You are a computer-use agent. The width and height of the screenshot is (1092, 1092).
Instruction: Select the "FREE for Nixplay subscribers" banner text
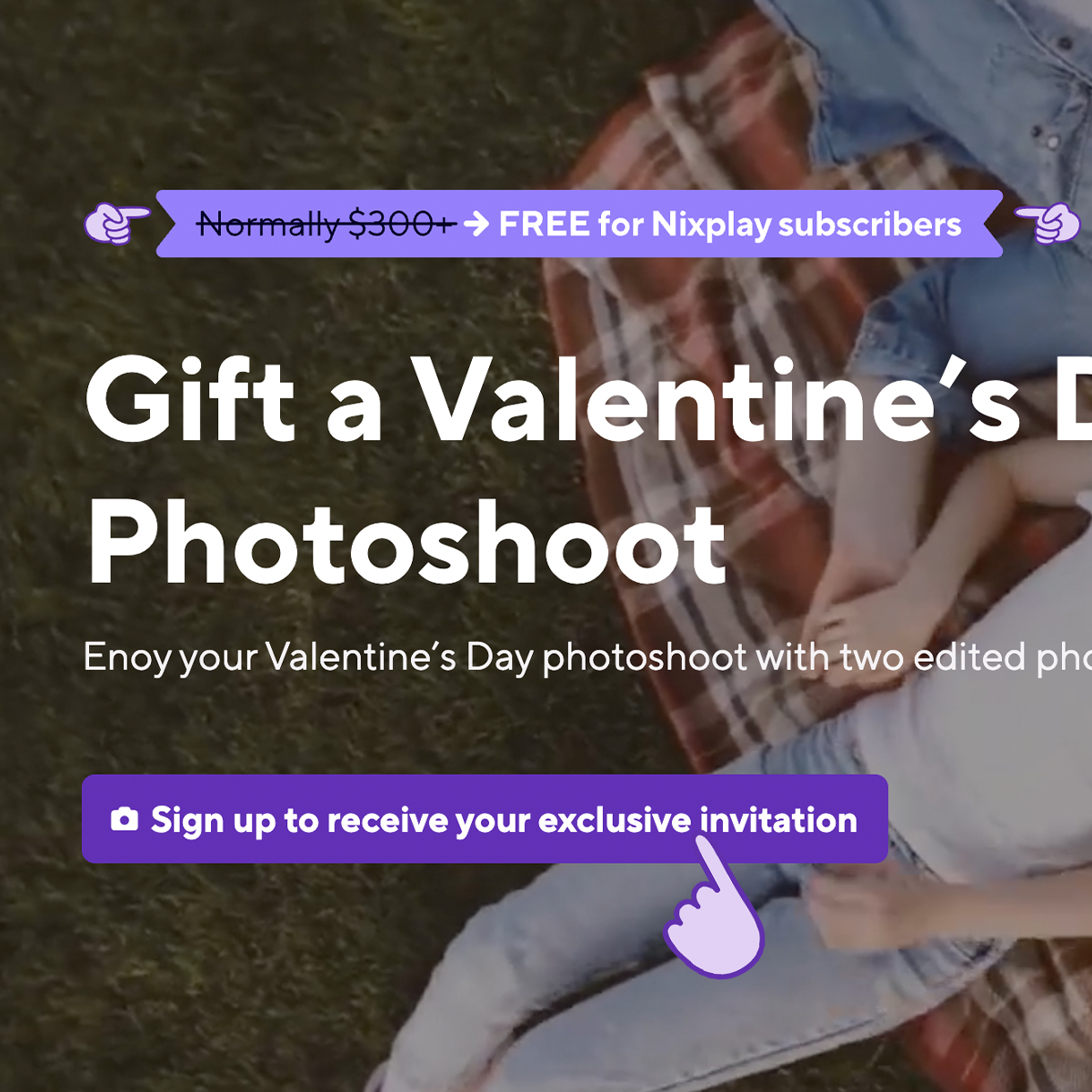pyautogui.click(x=730, y=225)
